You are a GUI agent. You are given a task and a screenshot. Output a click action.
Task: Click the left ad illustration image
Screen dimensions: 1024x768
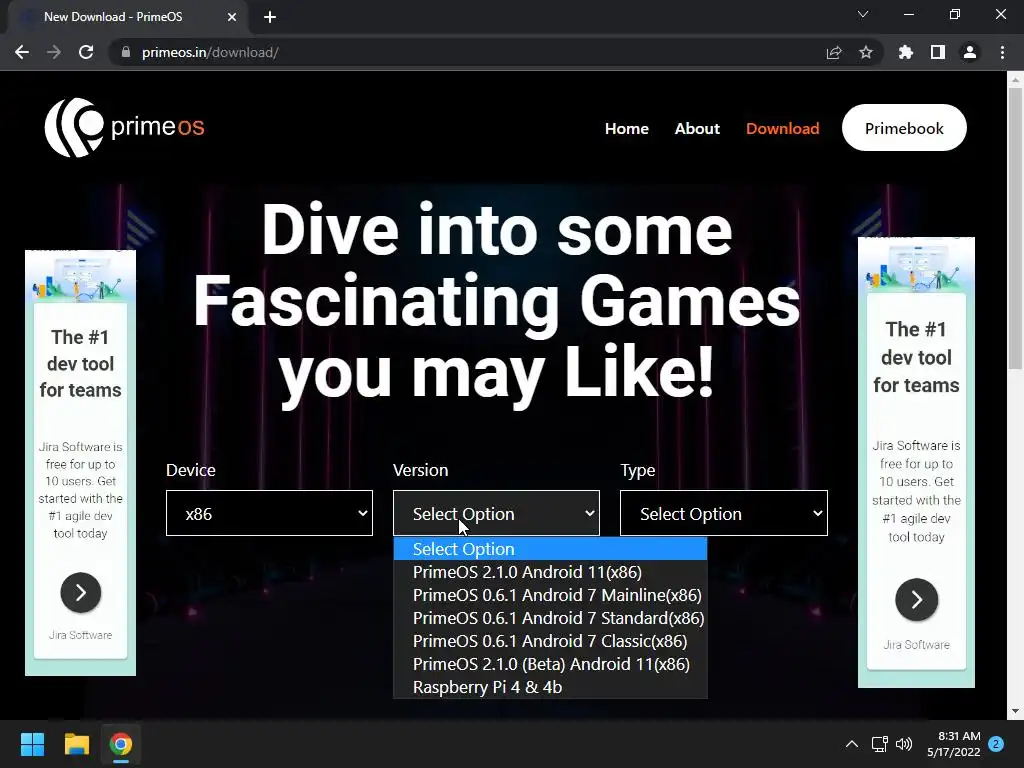pos(80,278)
